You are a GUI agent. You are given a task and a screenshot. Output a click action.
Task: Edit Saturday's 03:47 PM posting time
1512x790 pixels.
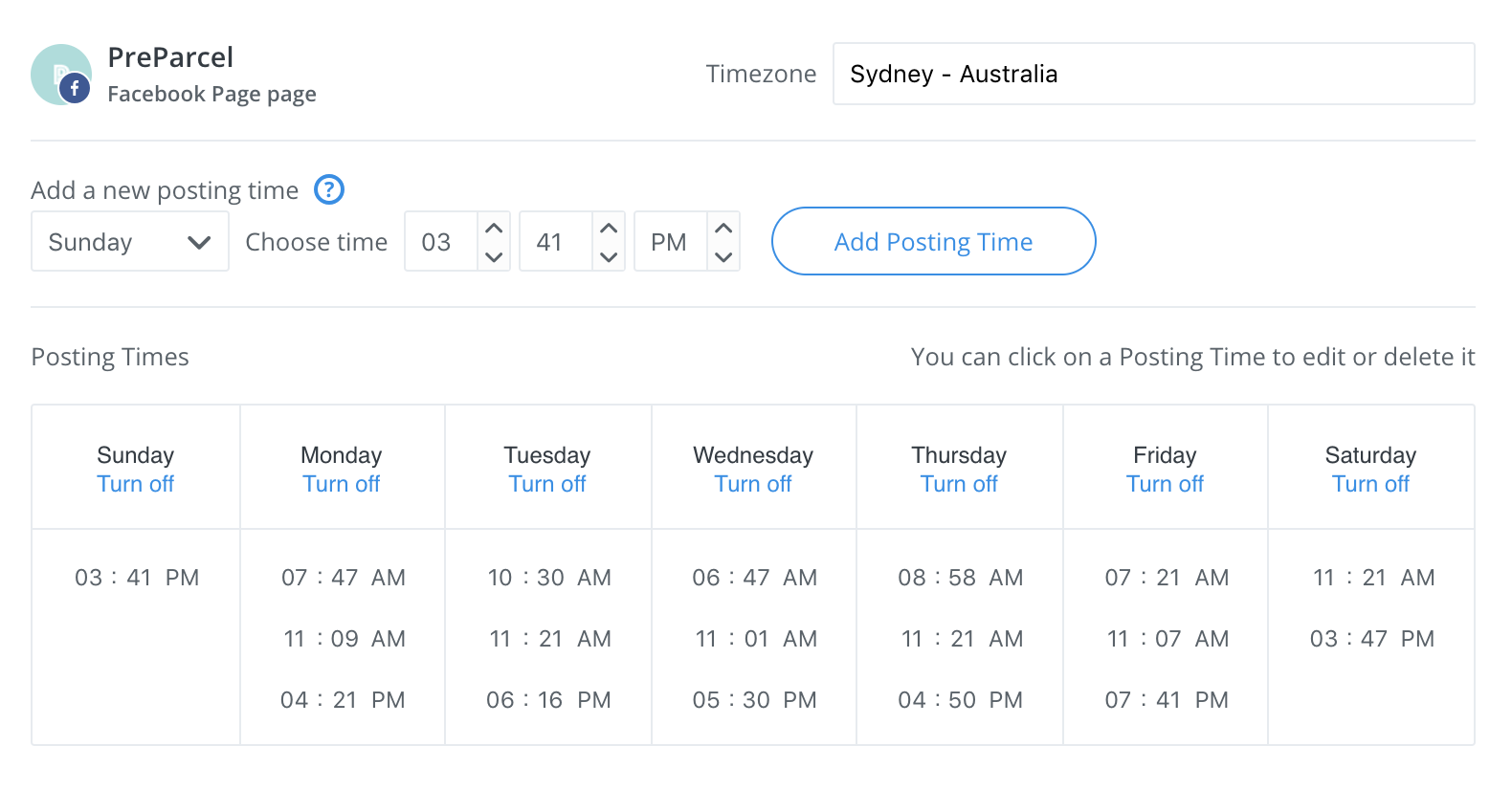point(1371,639)
